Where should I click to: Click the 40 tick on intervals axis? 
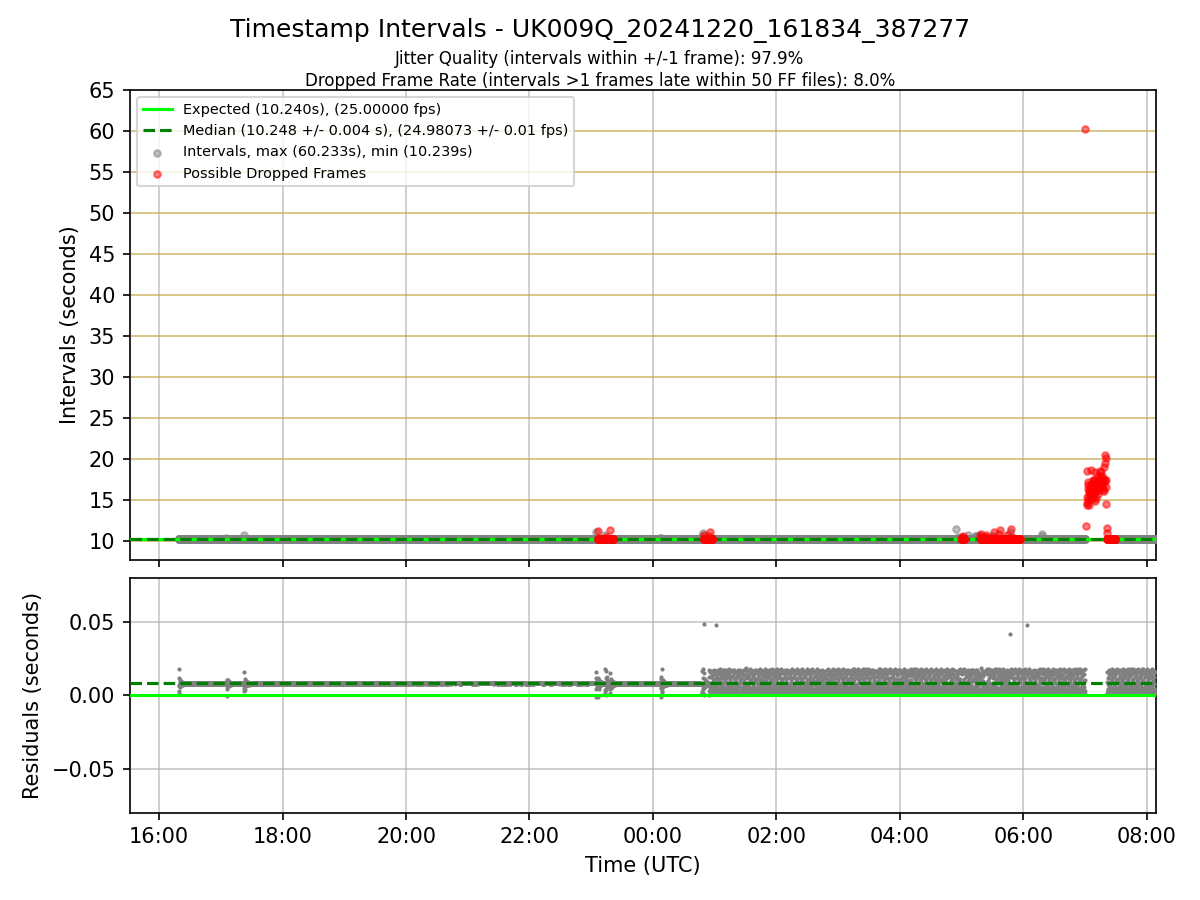(x=103, y=295)
